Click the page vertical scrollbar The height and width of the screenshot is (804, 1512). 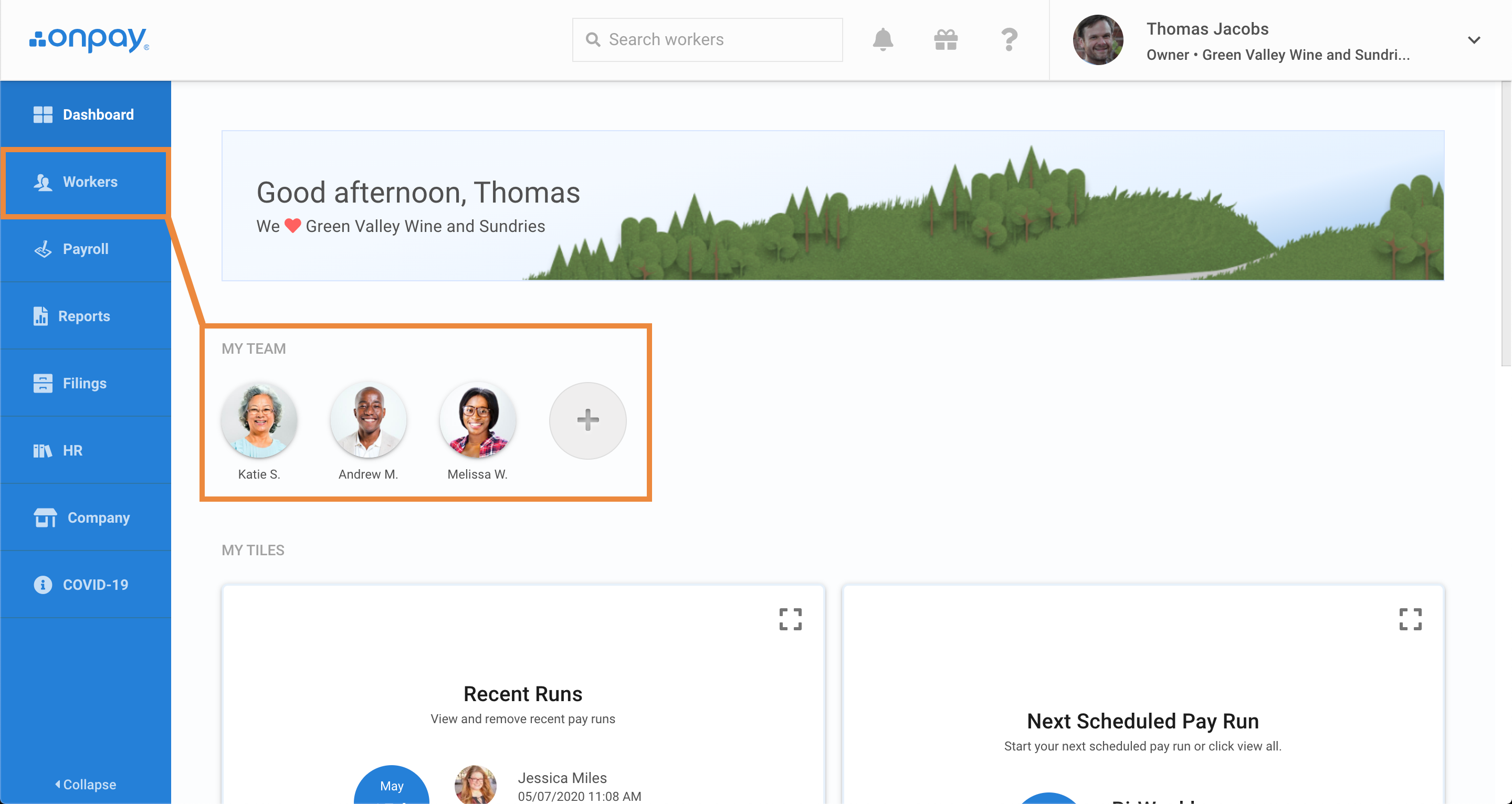(x=1506, y=223)
